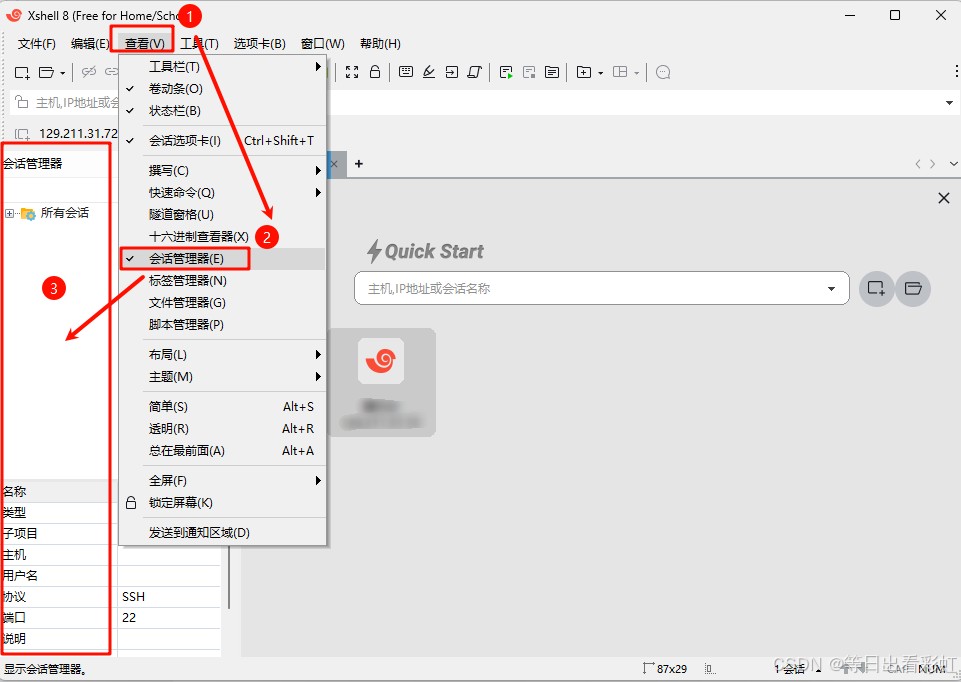Viewport: 961px width, 682px height.
Task: Expand the 全屏(F) submenu
Action: pyautogui.click(x=223, y=480)
